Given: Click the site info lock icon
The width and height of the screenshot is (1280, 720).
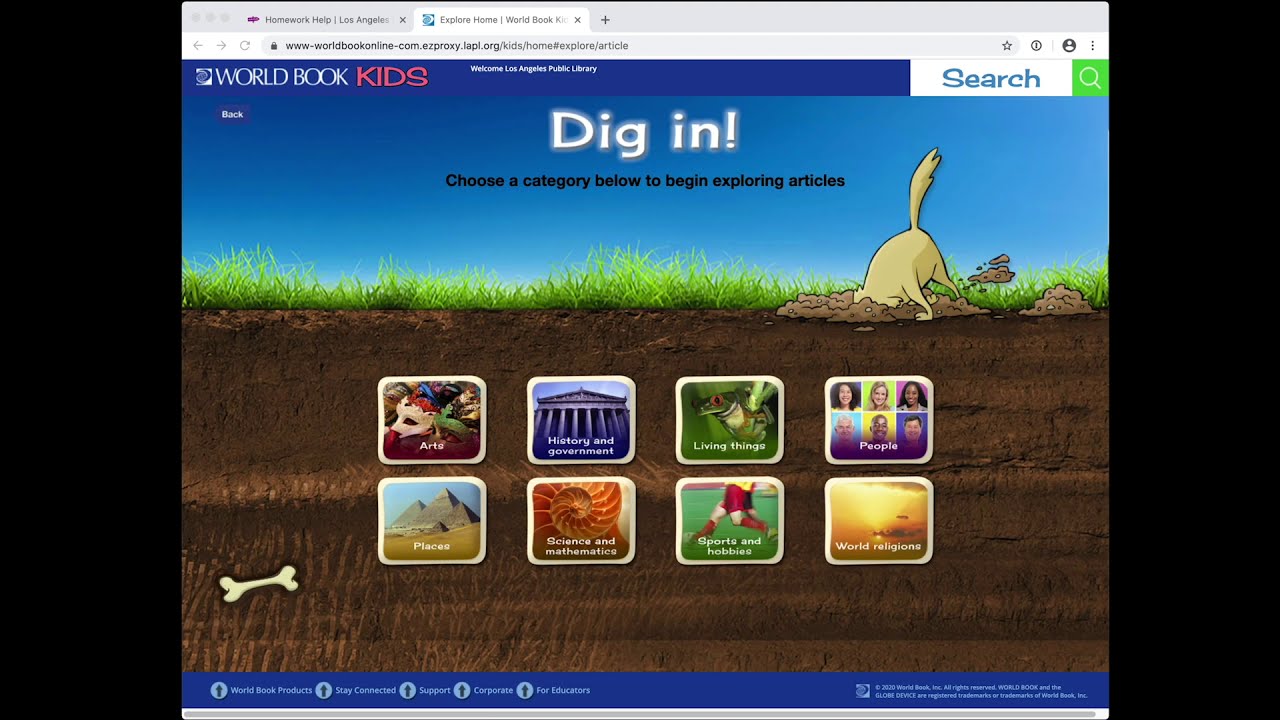Looking at the screenshot, I should click(273, 45).
